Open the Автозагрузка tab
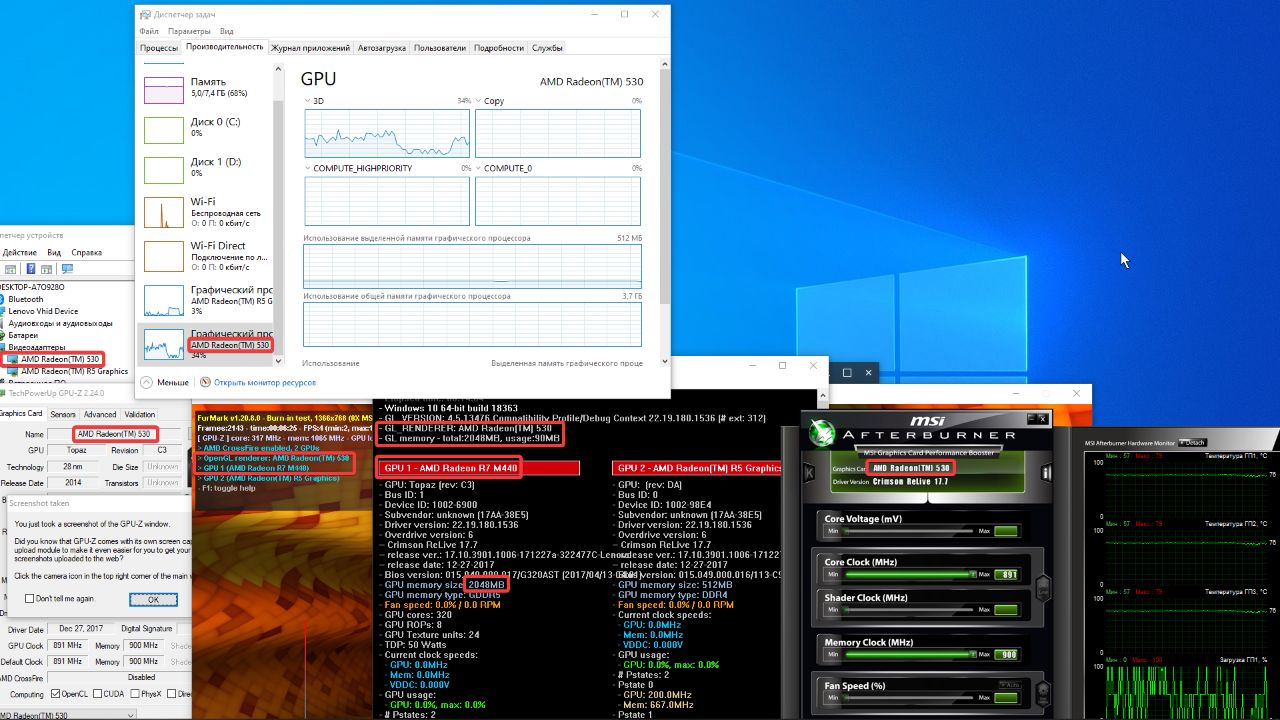Image resolution: width=1280 pixels, height=720 pixels. 382,47
